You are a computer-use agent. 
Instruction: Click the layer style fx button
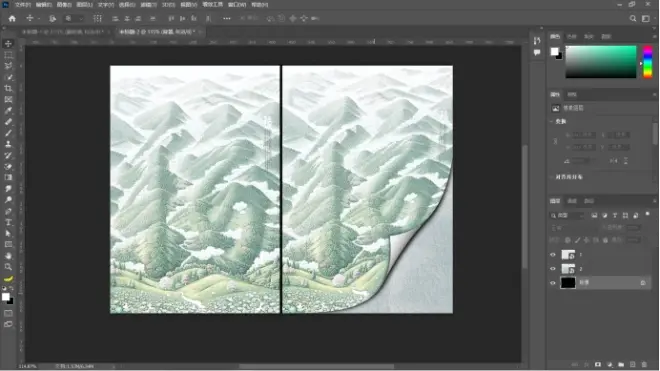point(586,364)
